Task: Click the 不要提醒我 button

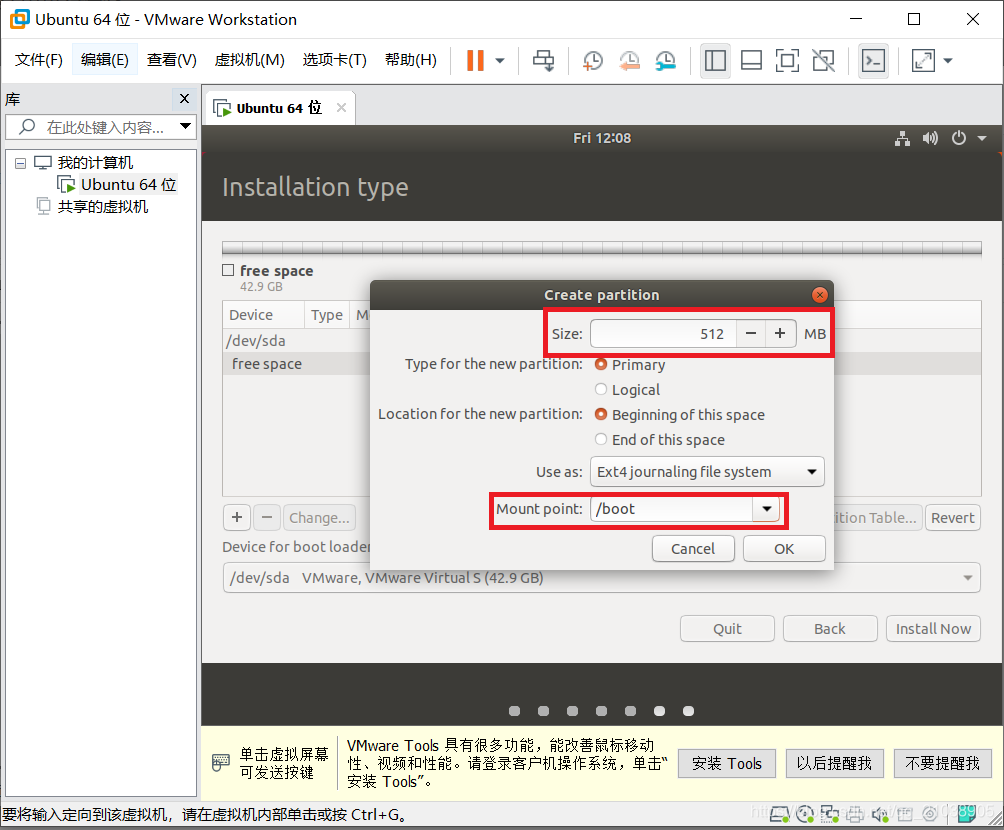Action: (x=943, y=763)
